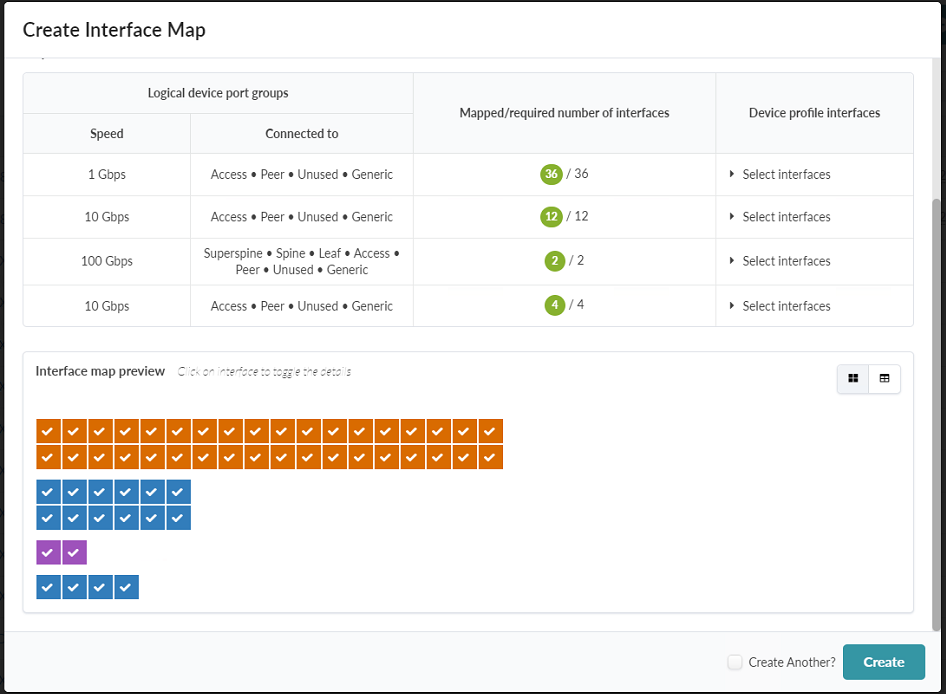Viewport: 946px width, 694px height.
Task: Toggle last orange interface in bottom row
Action: click(490, 457)
